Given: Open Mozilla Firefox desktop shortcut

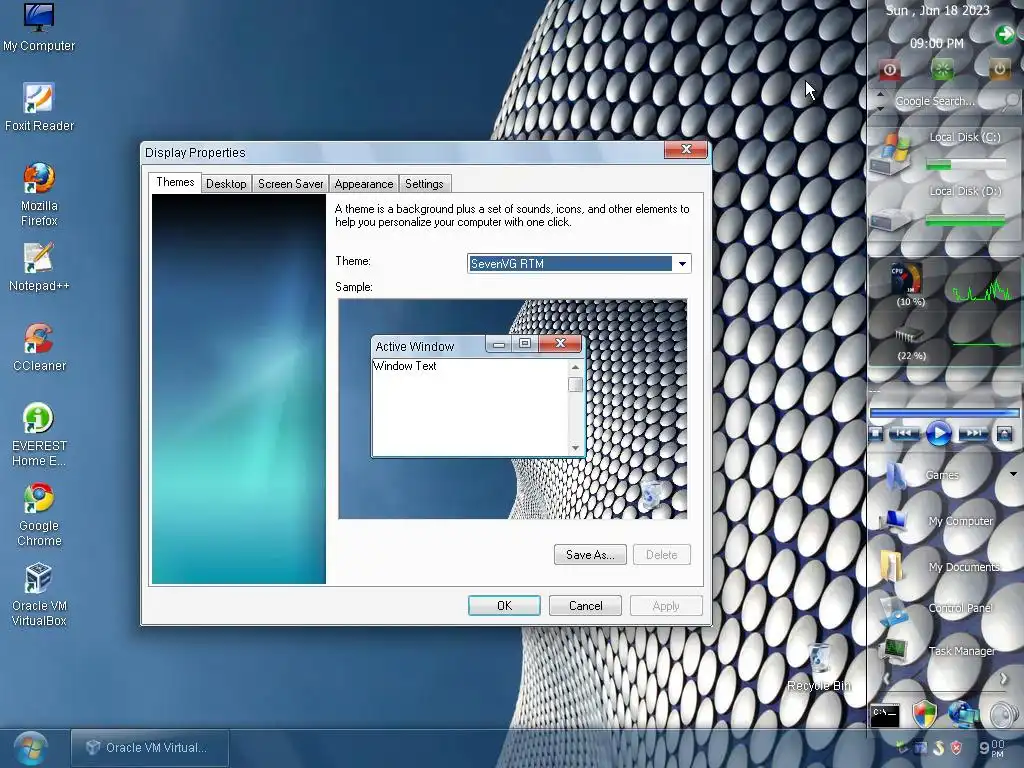Looking at the screenshot, I should [x=39, y=195].
